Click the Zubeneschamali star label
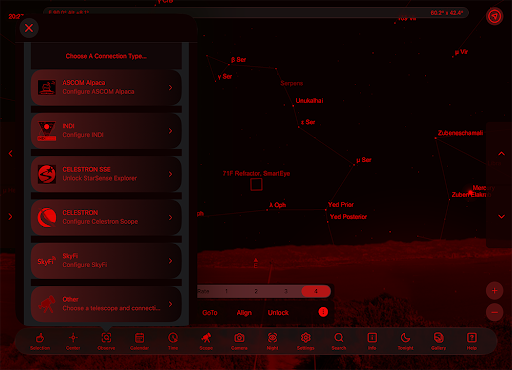 (460, 133)
